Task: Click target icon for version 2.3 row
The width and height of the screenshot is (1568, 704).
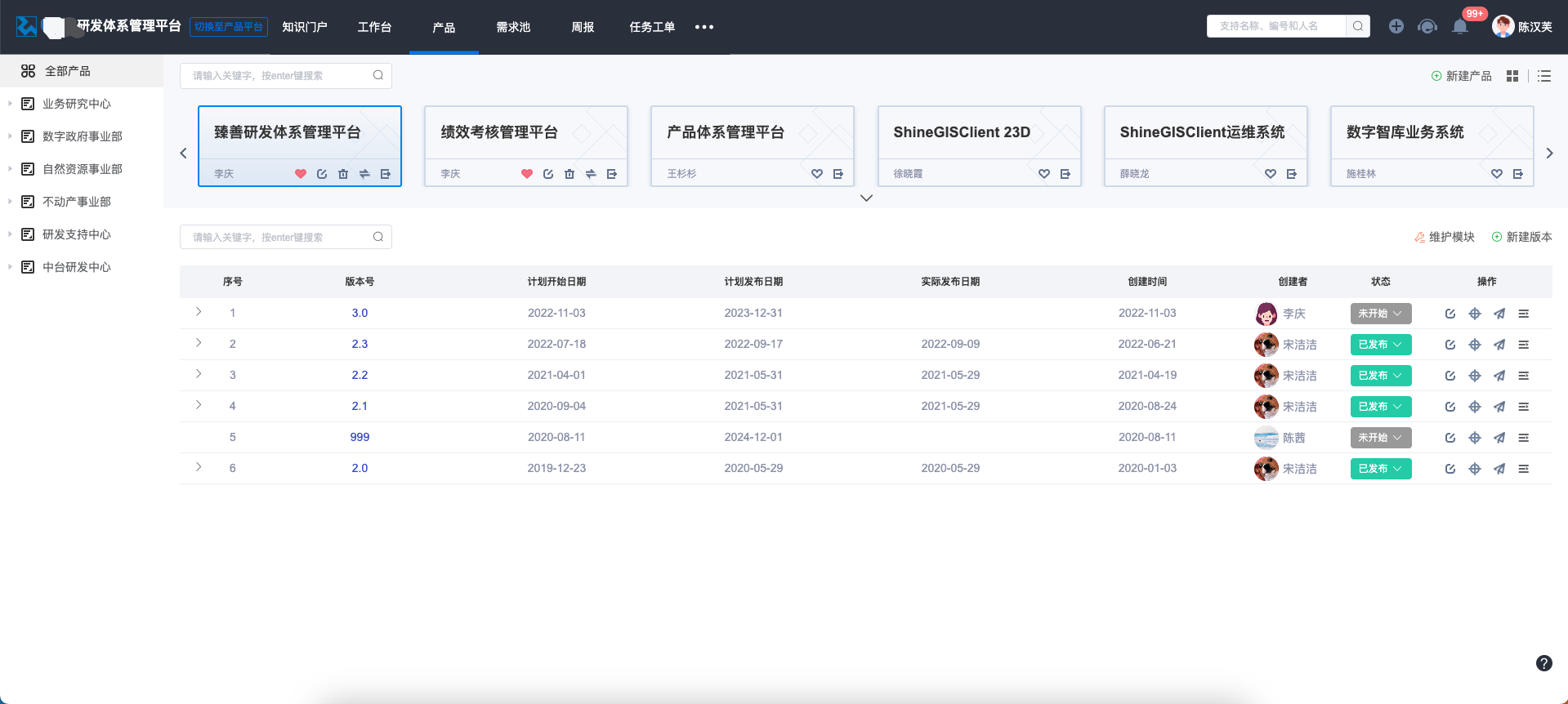Action: coord(1475,345)
